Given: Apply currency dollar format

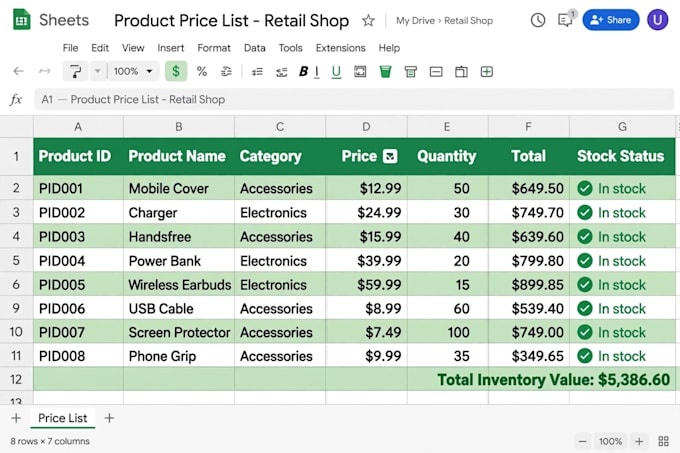Looking at the screenshot, I should pyautogui.click(x=176, y=71).
